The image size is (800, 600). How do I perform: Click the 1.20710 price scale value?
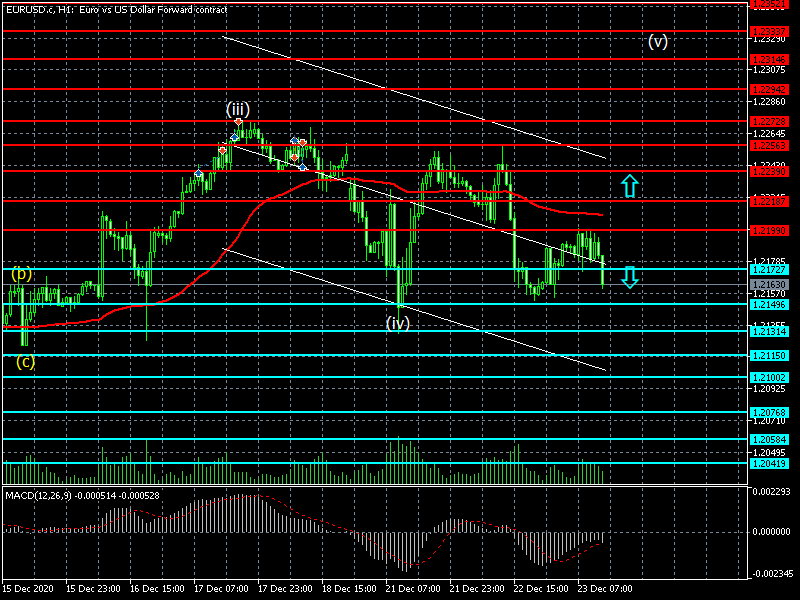click(769, 421)
